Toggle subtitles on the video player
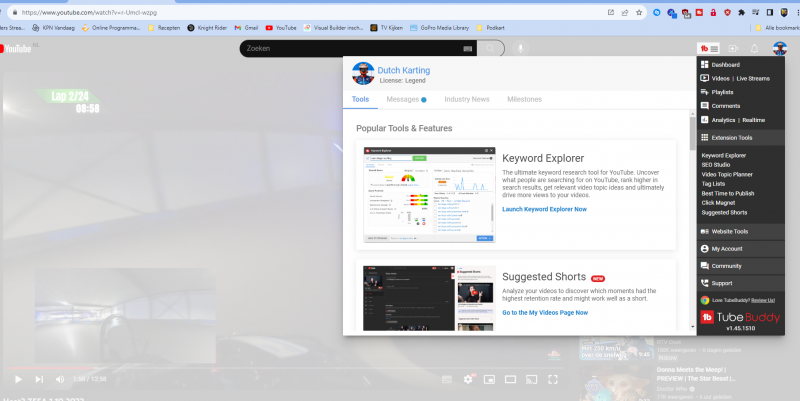800x401 pixels. tap(446, 380)
